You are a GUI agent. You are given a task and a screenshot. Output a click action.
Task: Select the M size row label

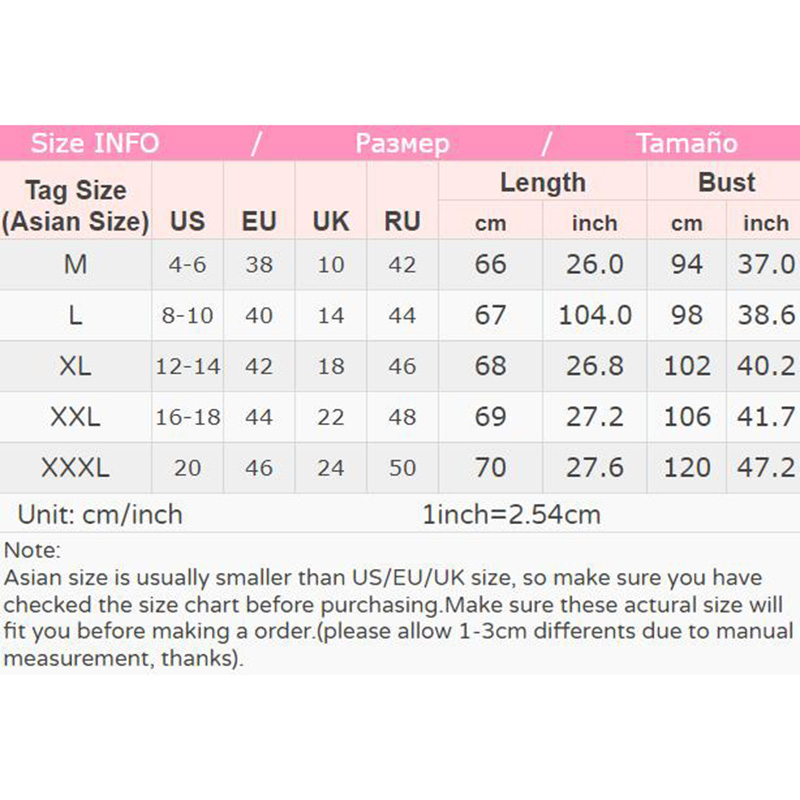click(x=75, y=264)
